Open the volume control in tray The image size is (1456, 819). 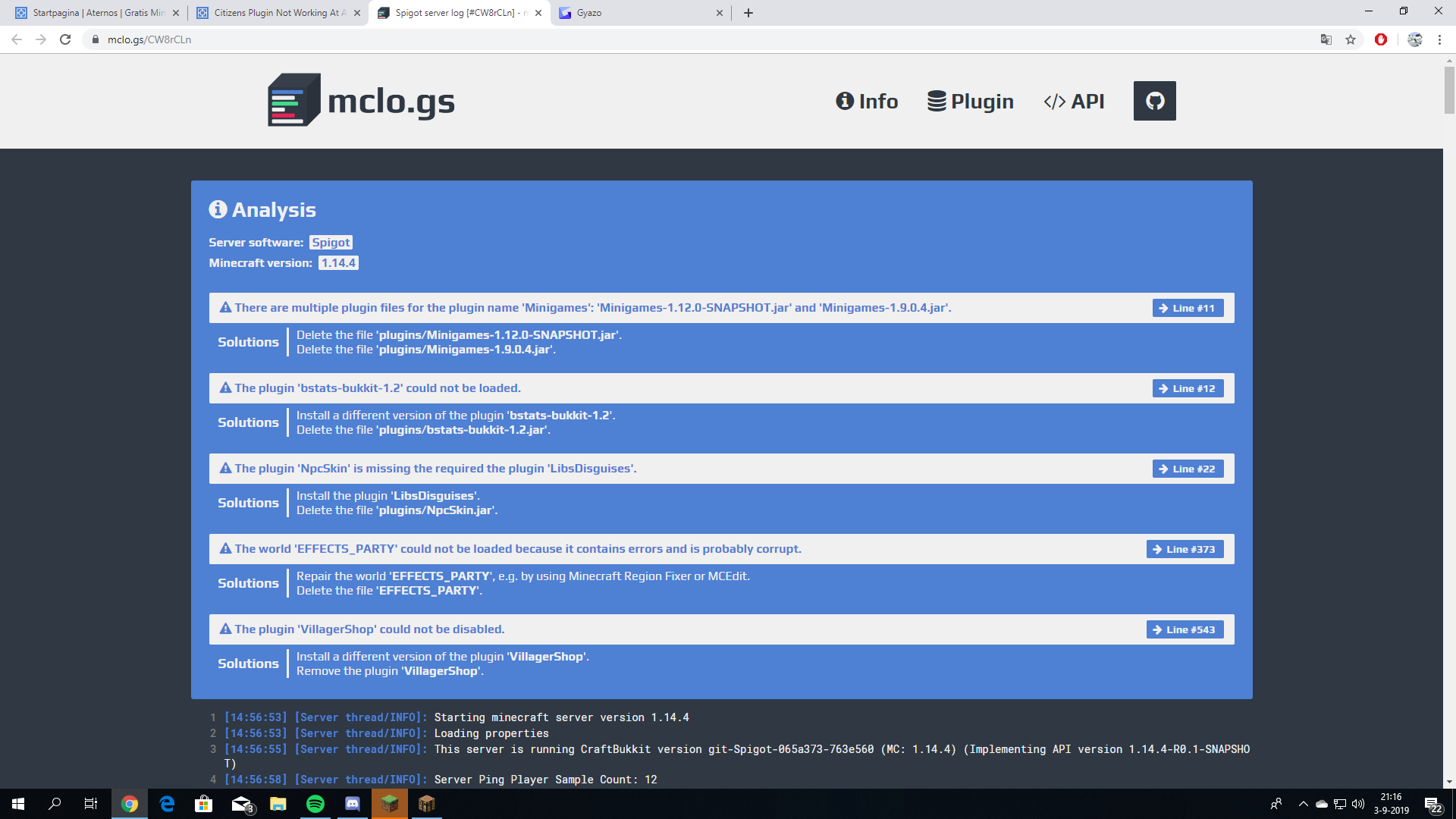(x=1358, y=804)
